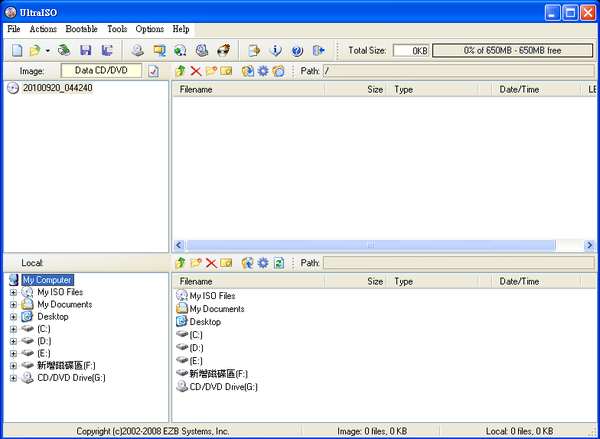
Task: Click the blue gear icon in Local pane toolbar
Action: (263, 263)
